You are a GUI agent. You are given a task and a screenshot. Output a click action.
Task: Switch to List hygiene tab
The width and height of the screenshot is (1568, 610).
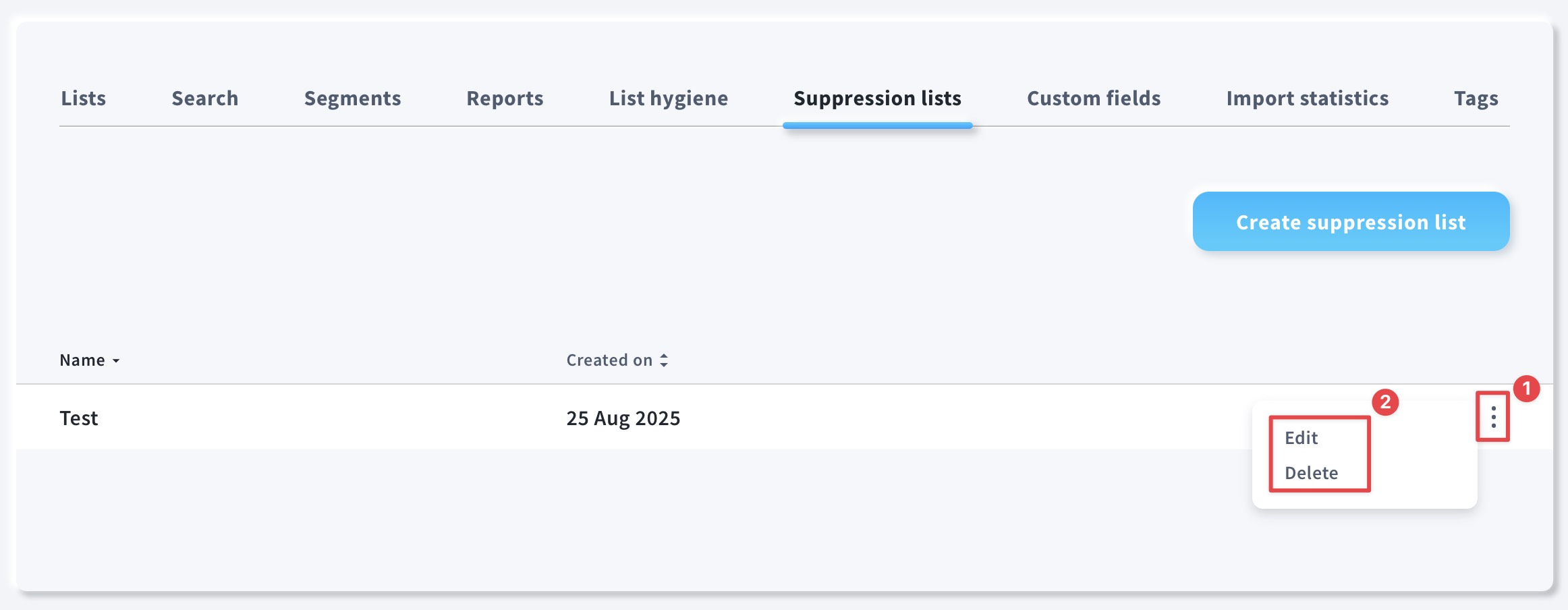(669, 99)
